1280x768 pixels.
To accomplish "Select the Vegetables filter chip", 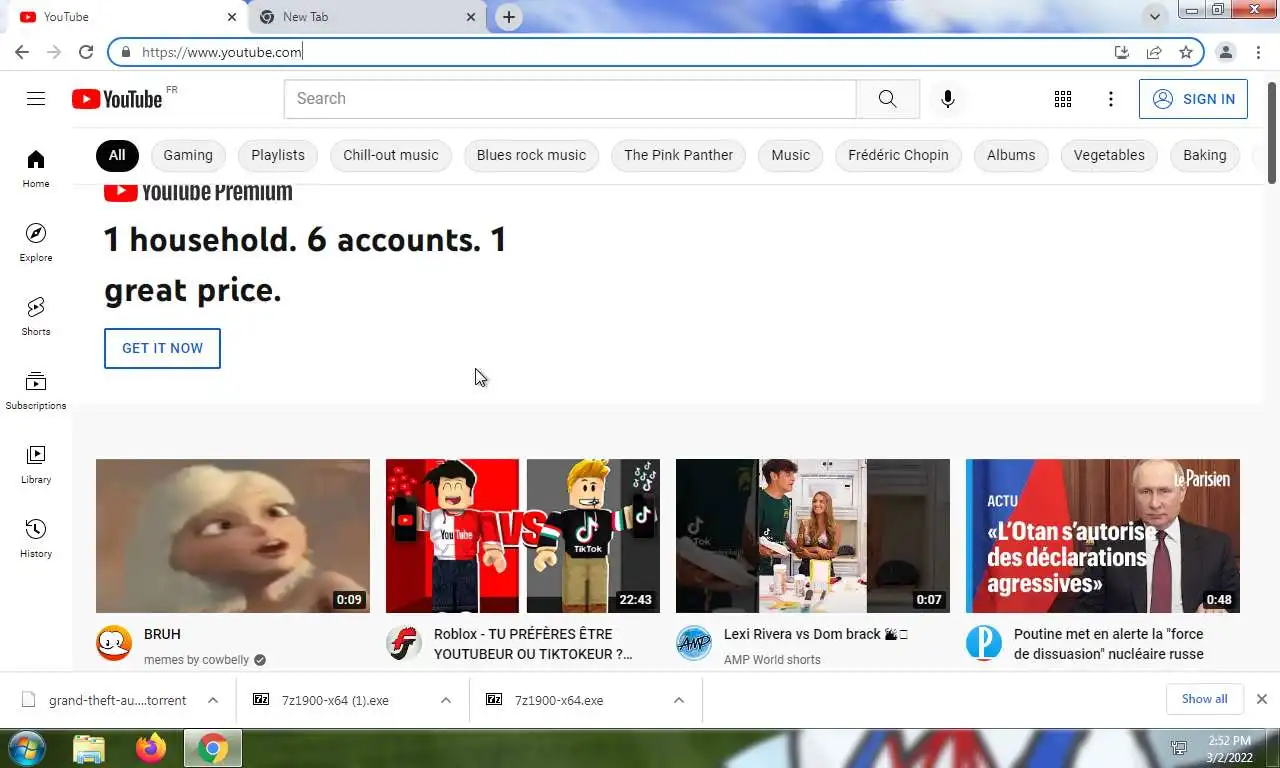I will [x=1109, y=155].
